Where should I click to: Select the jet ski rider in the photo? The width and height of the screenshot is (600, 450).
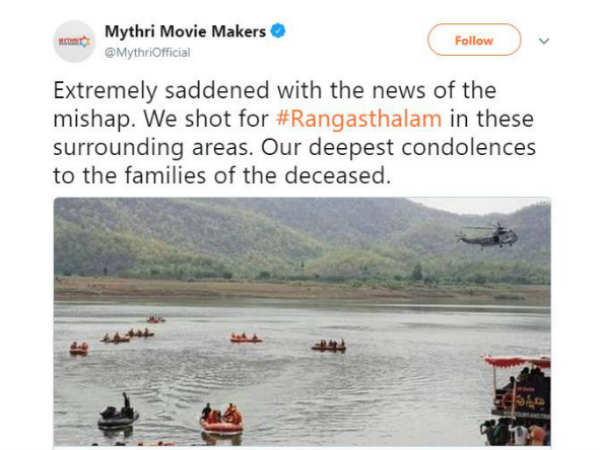pos(118,412)
